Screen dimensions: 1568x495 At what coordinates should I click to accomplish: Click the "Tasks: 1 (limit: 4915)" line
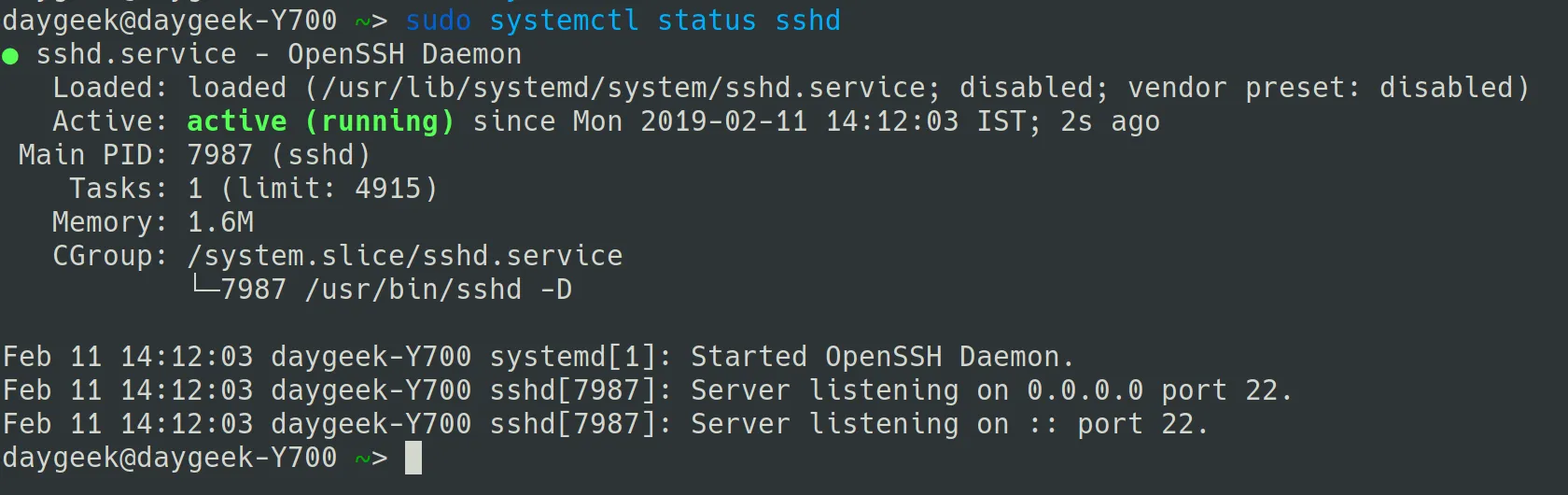click(x=253, y=189)
